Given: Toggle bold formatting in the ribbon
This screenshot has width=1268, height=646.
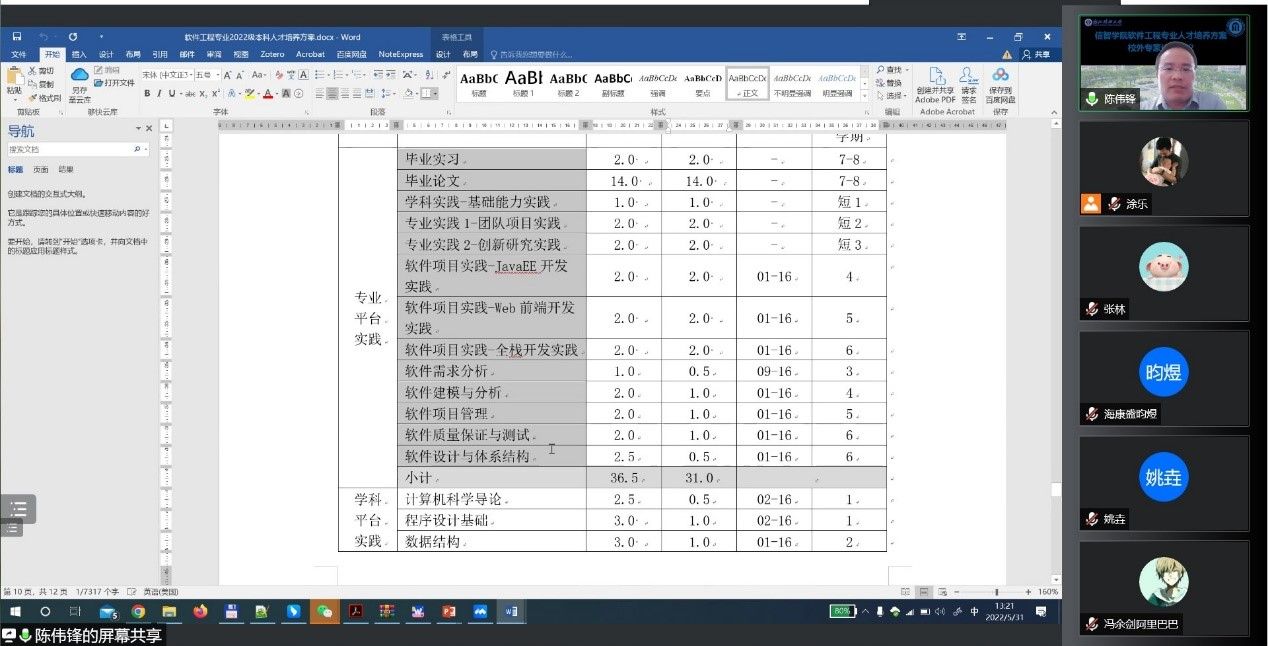Looking at the screenshot, I should click(146, 94).
